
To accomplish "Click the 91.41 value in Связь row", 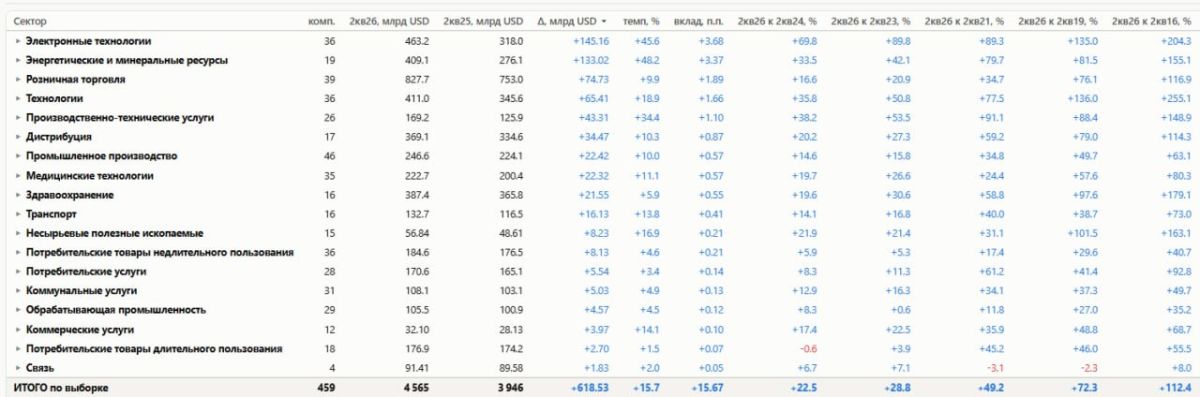I will 416,368.
